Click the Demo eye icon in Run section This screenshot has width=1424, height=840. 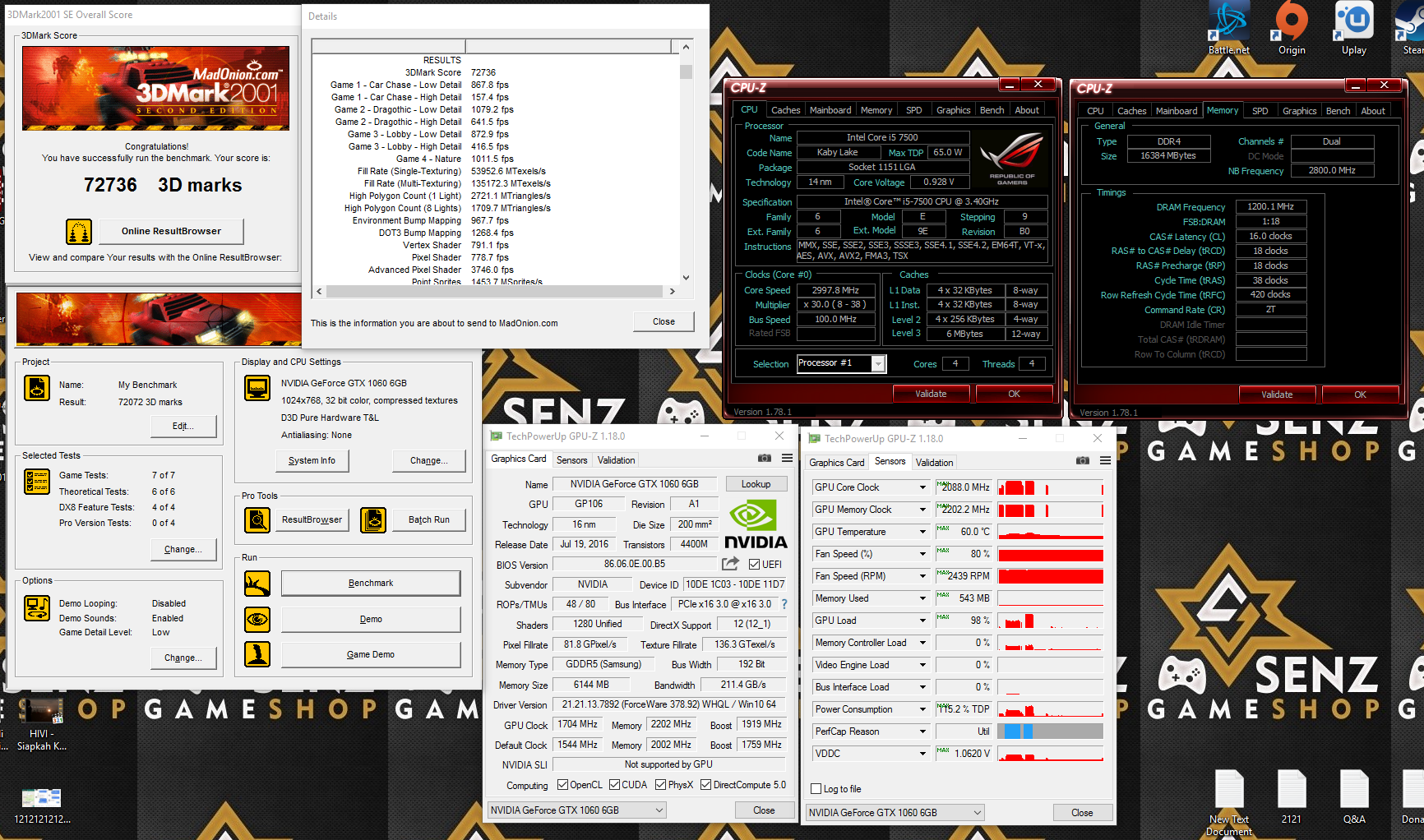[257, 619]
